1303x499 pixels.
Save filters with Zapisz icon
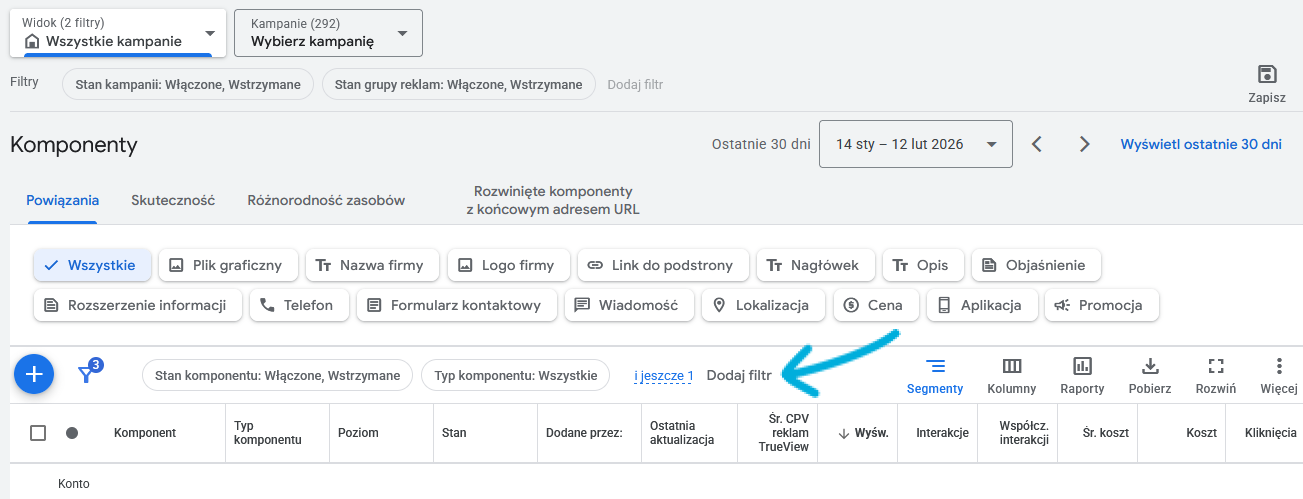coord(1266,84)
